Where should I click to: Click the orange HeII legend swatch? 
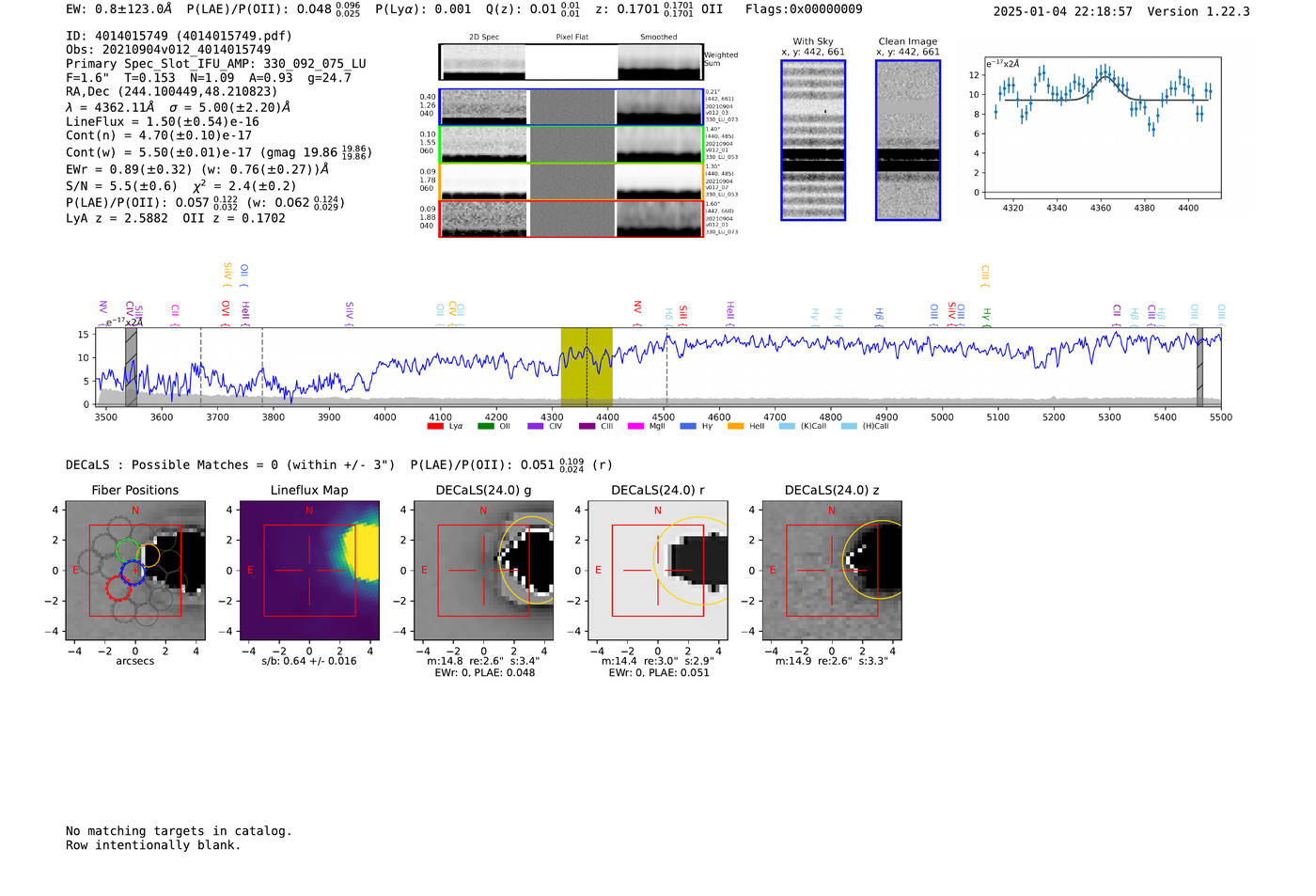click(x=735, y=426)
